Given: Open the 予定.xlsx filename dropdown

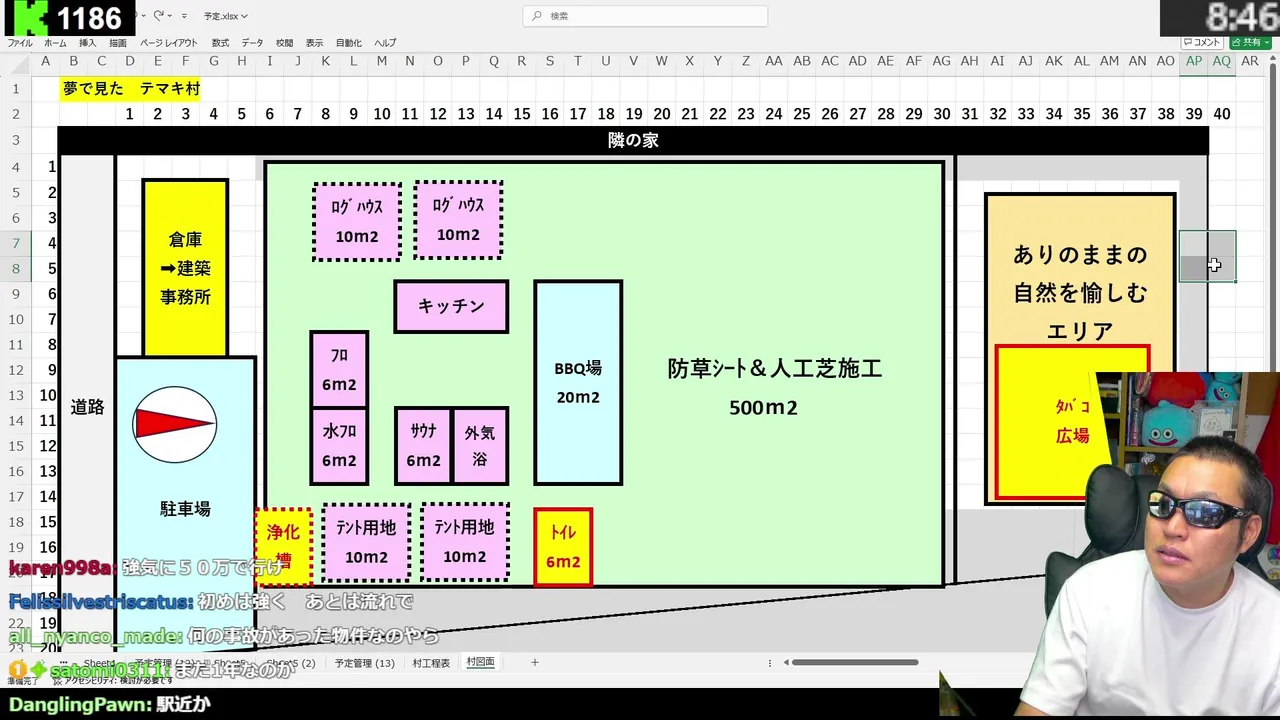Looking at the screenshot, I should [x=225, y=16].
